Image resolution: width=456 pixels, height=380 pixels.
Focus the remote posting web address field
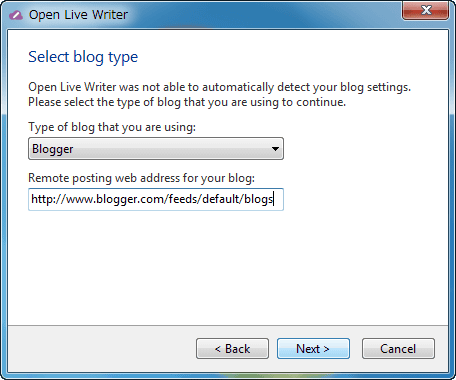click(156, 199)
